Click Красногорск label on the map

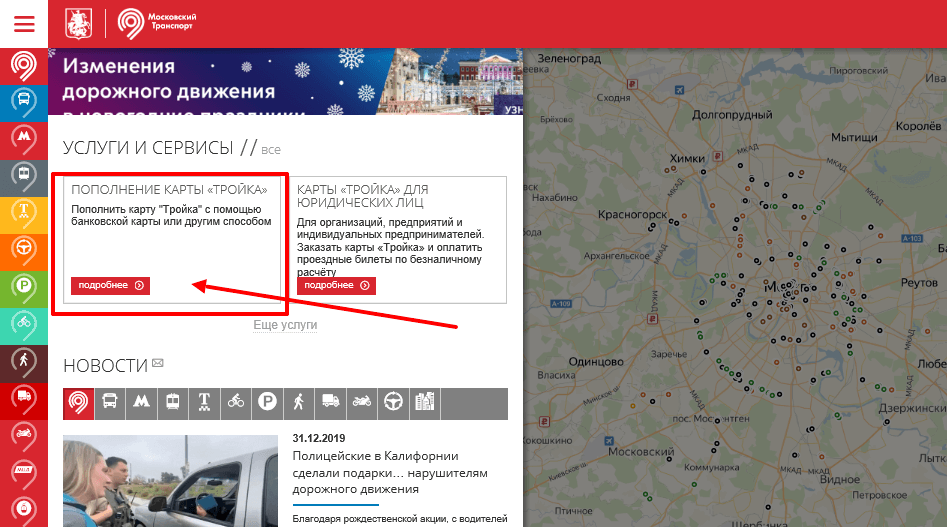[x=632, y=214]
